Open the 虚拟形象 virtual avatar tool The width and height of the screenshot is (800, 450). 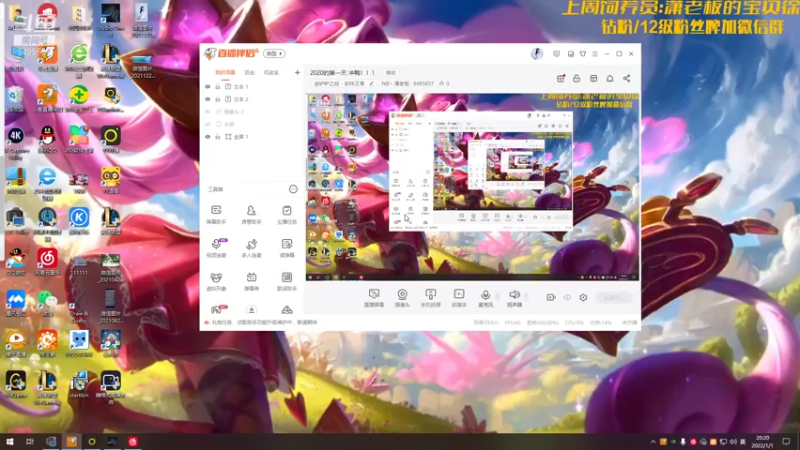coord(216,281)
